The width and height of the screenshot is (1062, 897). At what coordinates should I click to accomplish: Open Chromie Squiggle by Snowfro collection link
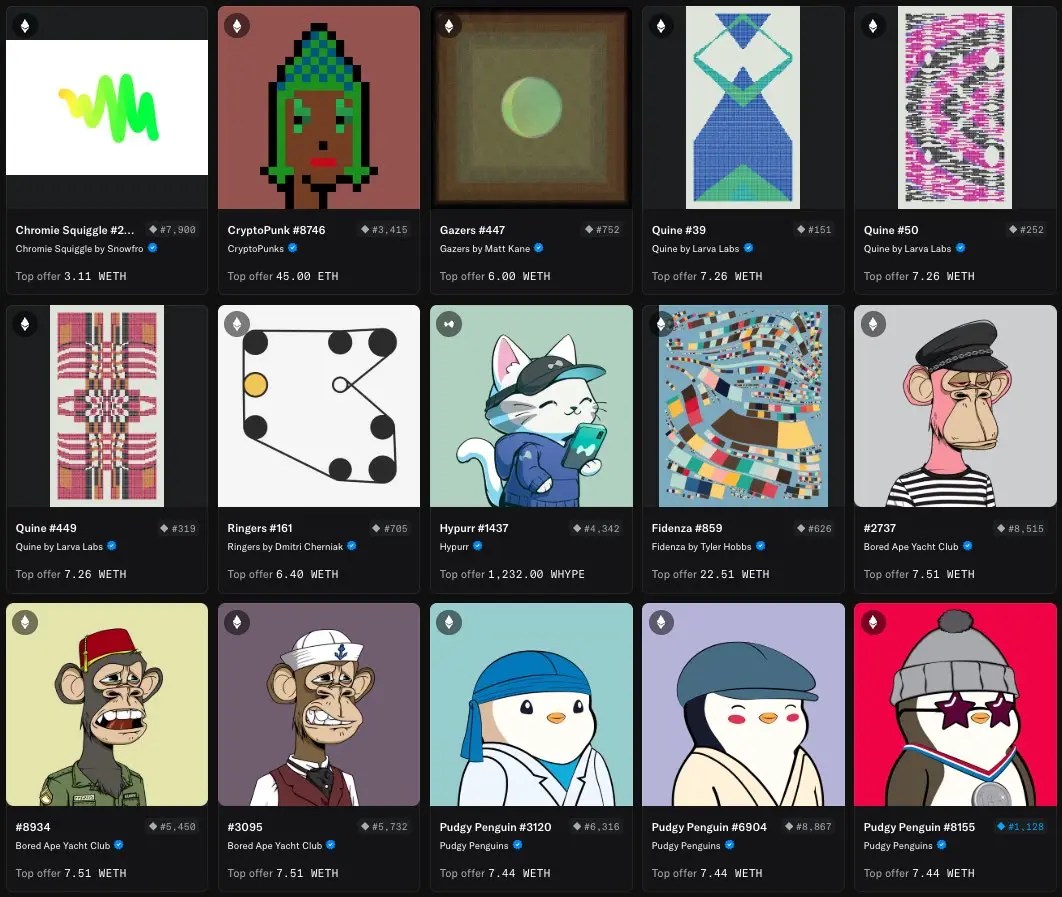tap(79, 249)
